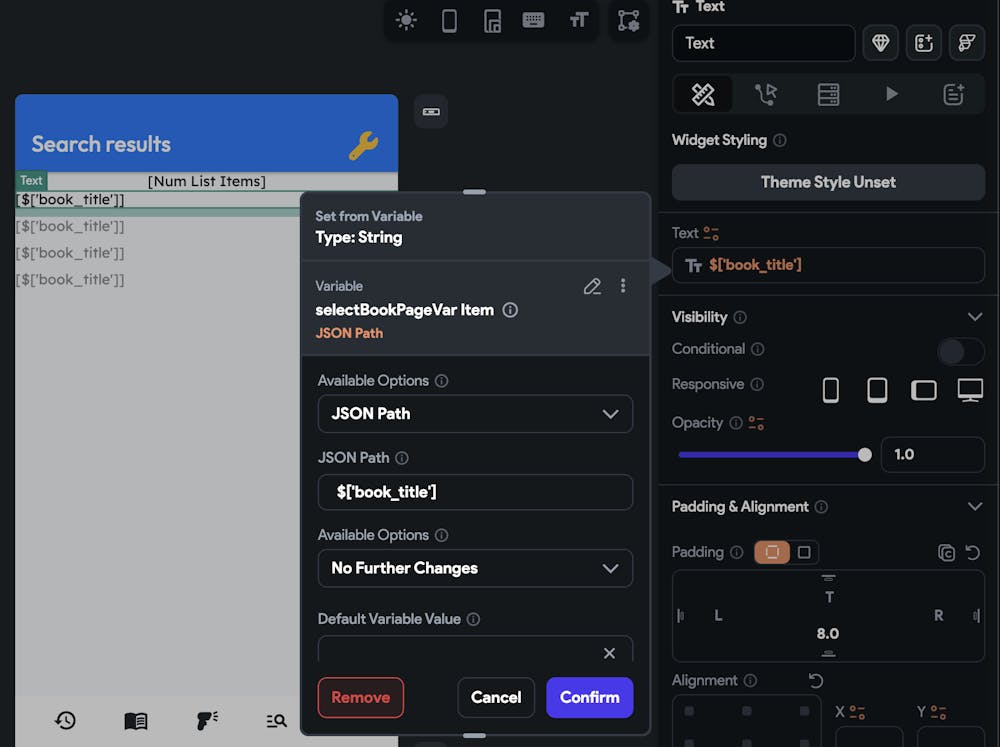The width and height of the screenshot is (1000, 747).
Task: Toggle phone responsive visibility
Action: click(x=830, y=390)
